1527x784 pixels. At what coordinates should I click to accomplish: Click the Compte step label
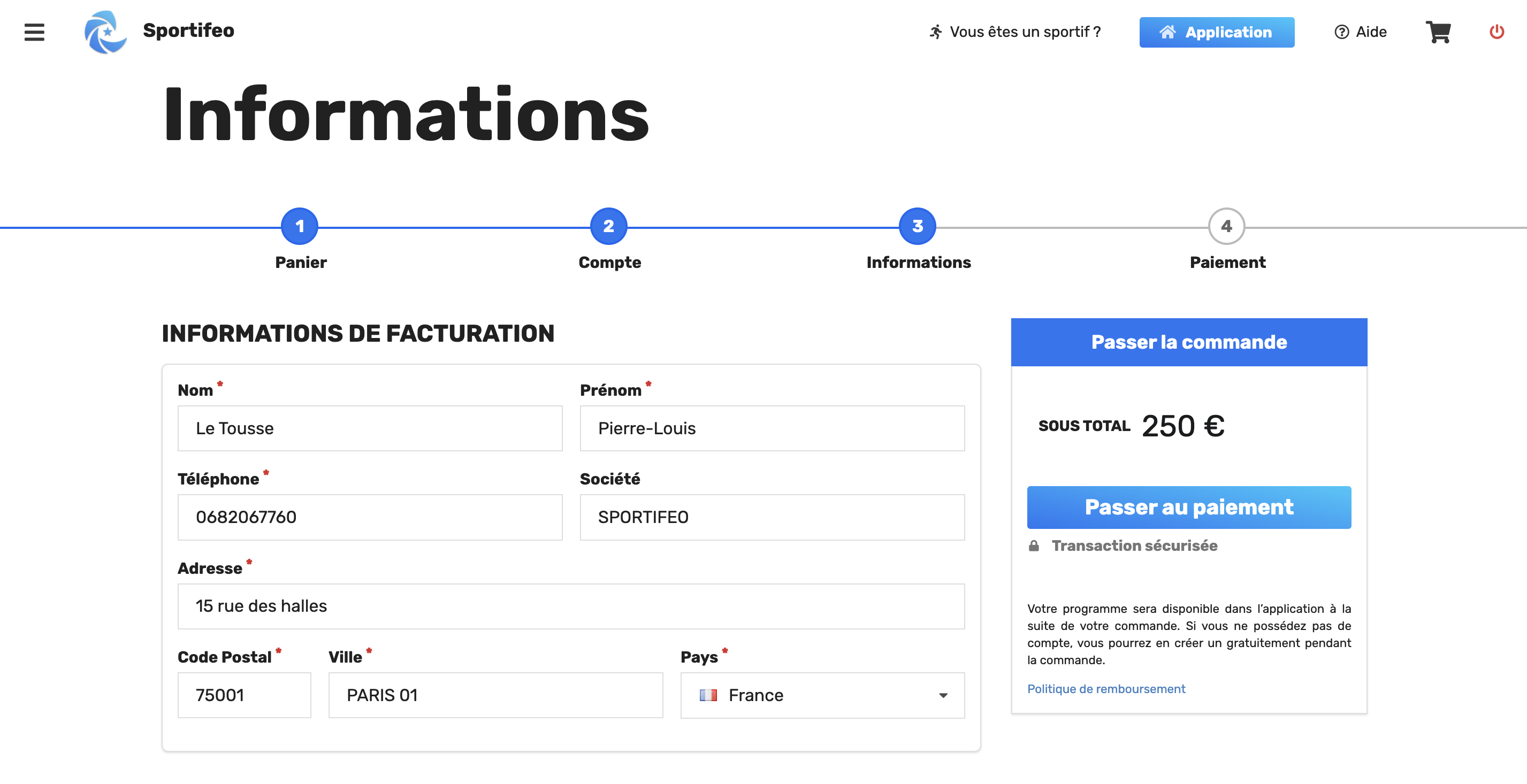click(609, 263)
